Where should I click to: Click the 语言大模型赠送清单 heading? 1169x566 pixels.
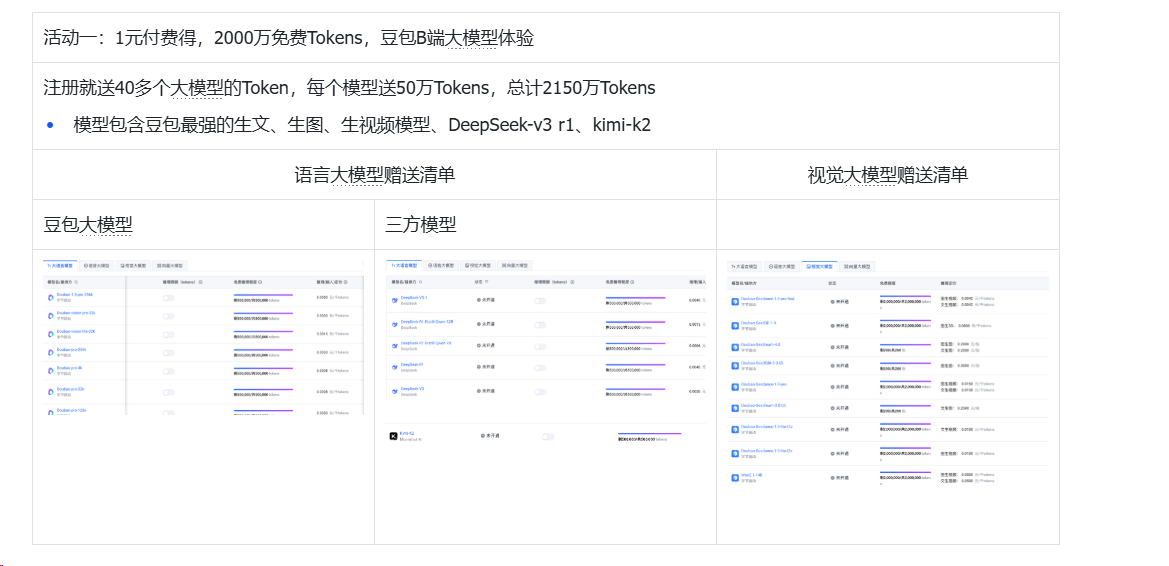pyautogui.click(x=375, y=175)
